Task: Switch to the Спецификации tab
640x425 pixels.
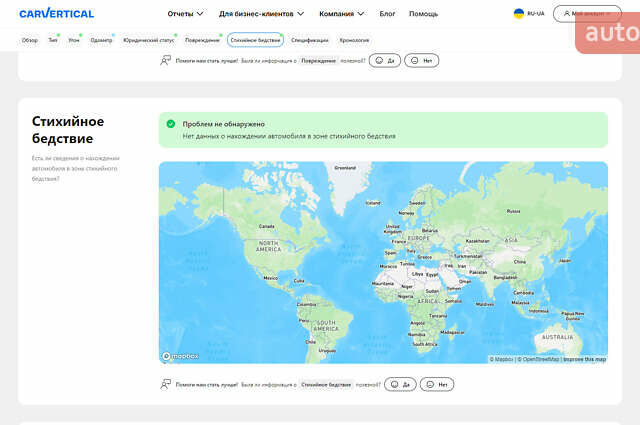Action: pyautogui.click(x=310, y=40)
